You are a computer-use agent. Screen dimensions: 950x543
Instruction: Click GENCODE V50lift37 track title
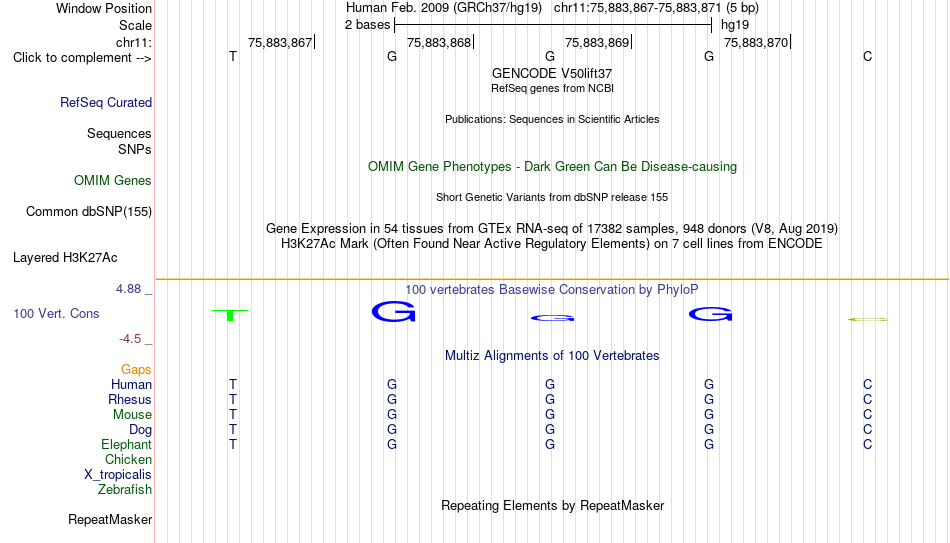[552, 73]
